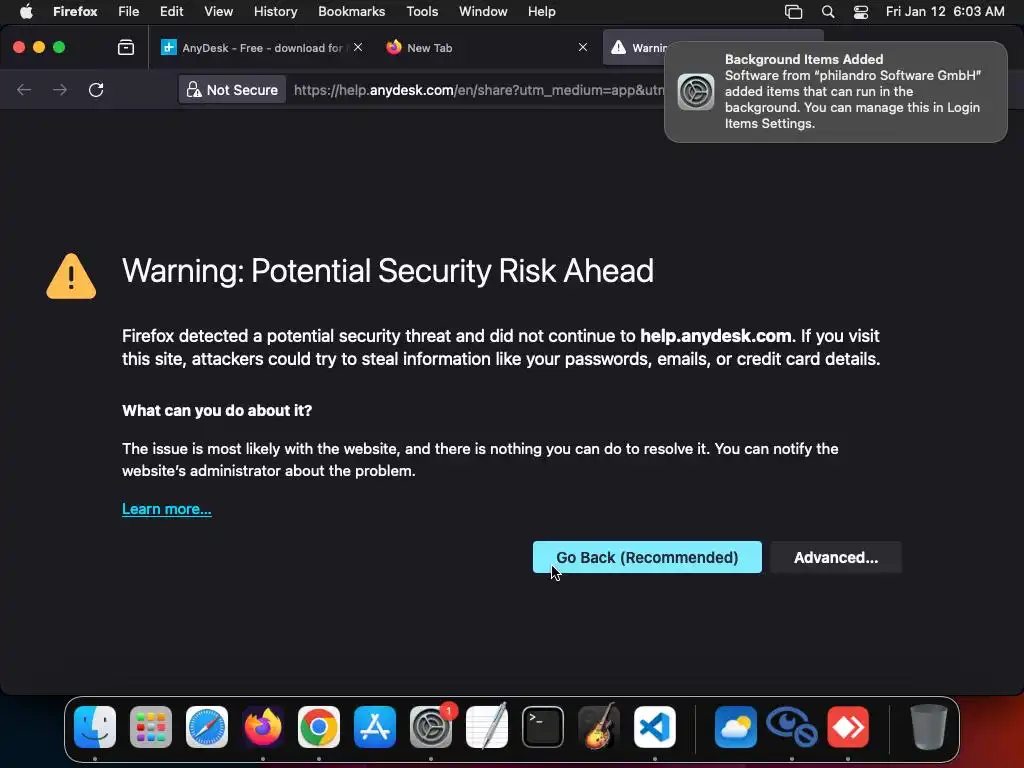
Task: Switch to the AnyDesk download tab
Action: coord(261,48)
